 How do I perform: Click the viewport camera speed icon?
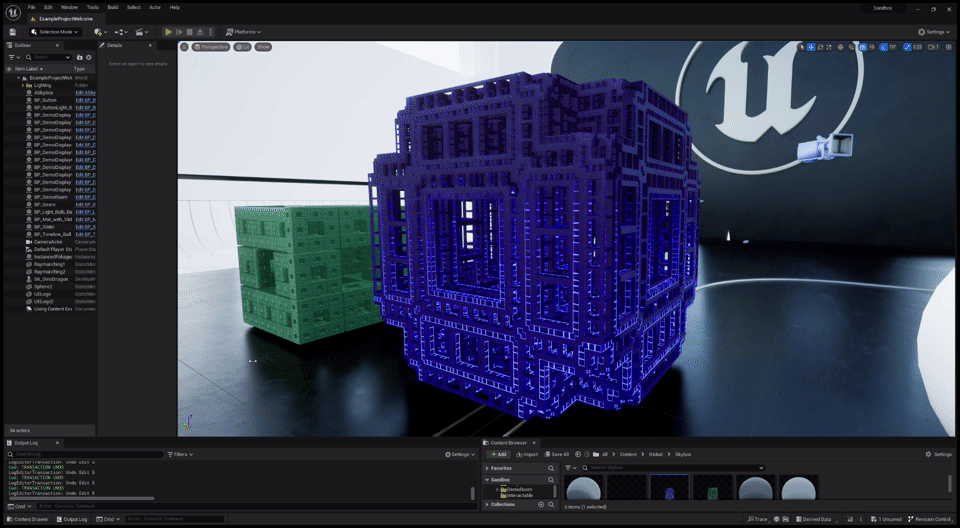point(931,47)
